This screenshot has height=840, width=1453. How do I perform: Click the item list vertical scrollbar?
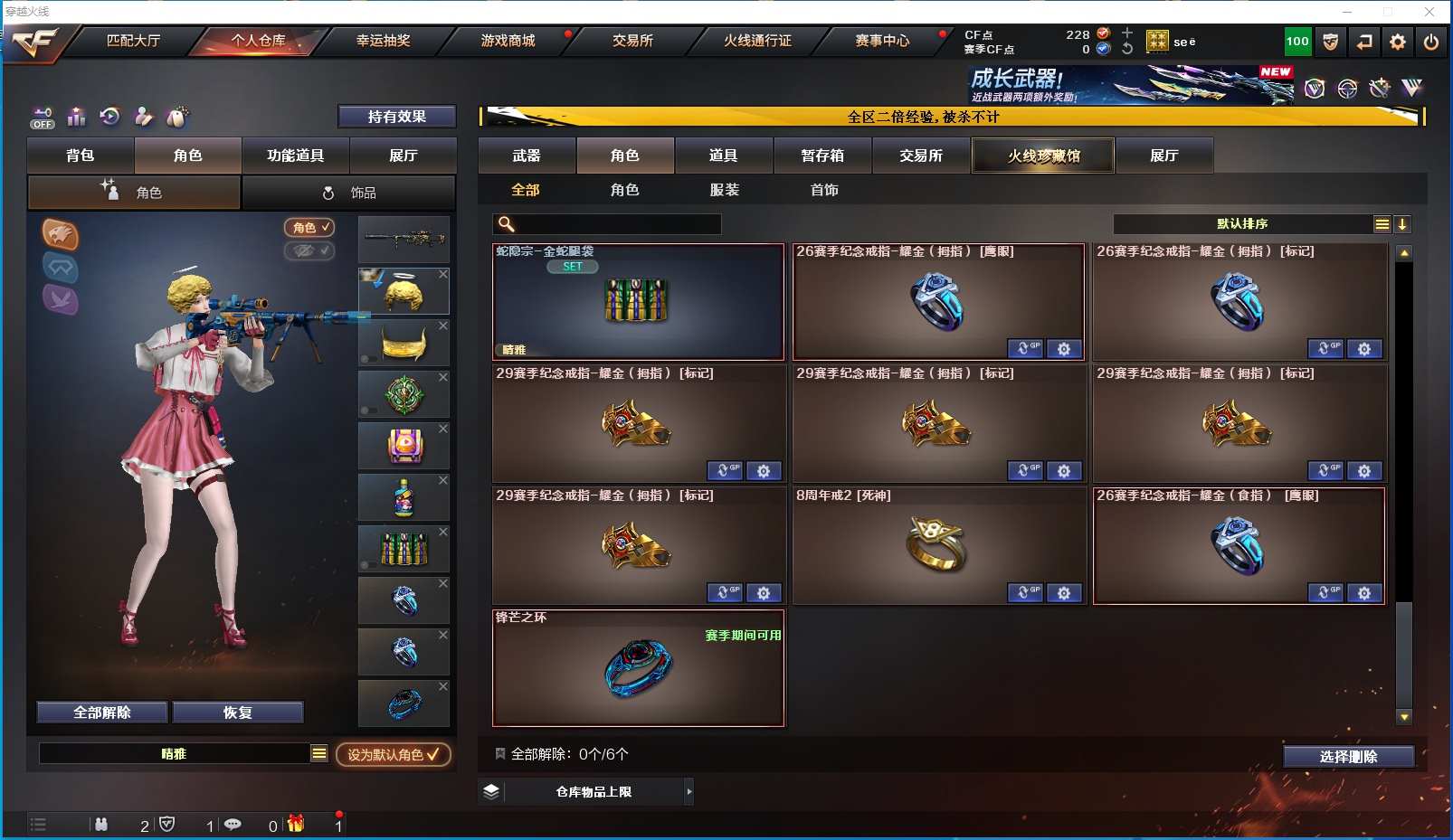click(x=1404, y=485)
